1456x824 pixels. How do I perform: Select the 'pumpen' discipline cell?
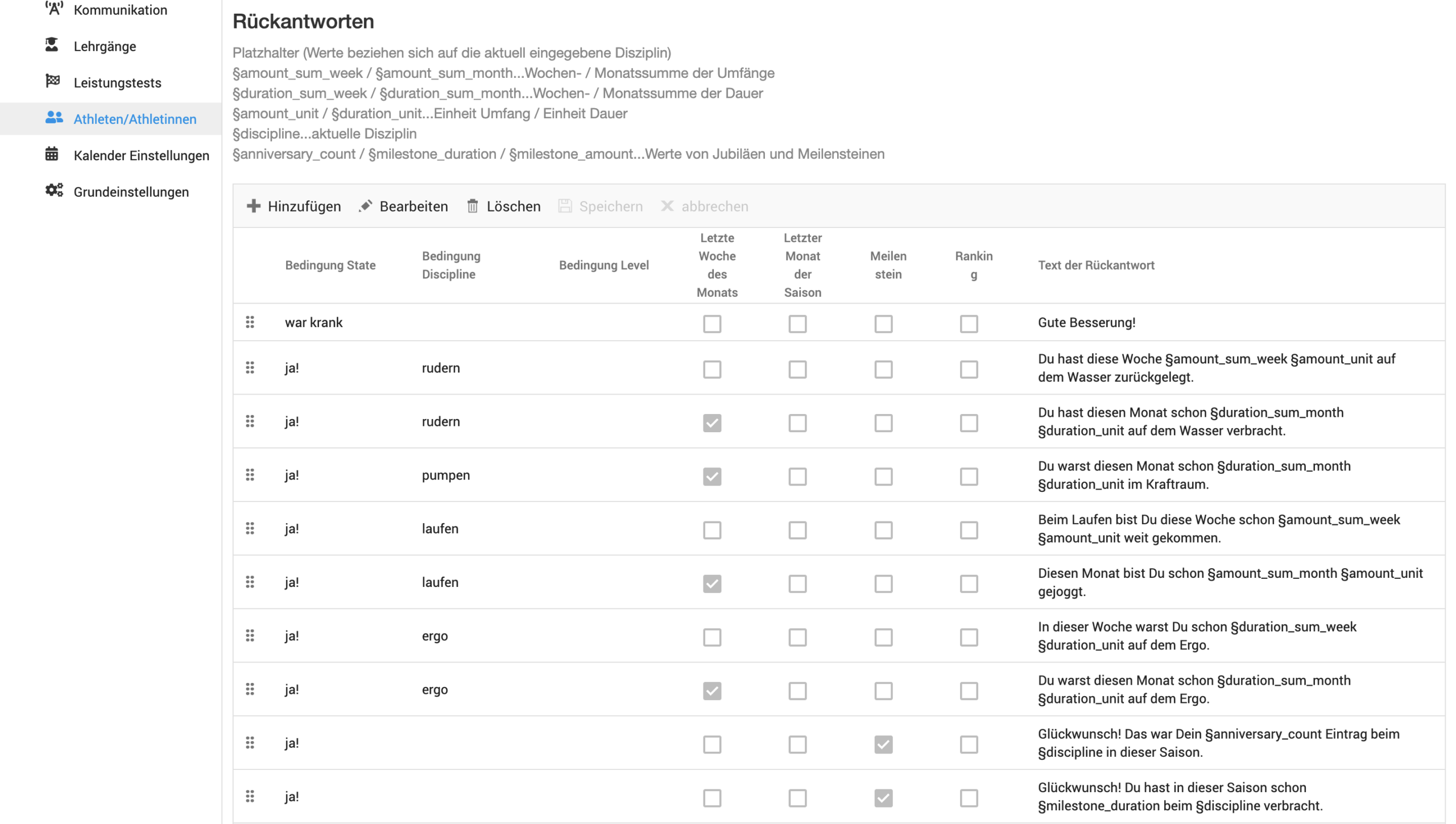[x=446, y=475]
